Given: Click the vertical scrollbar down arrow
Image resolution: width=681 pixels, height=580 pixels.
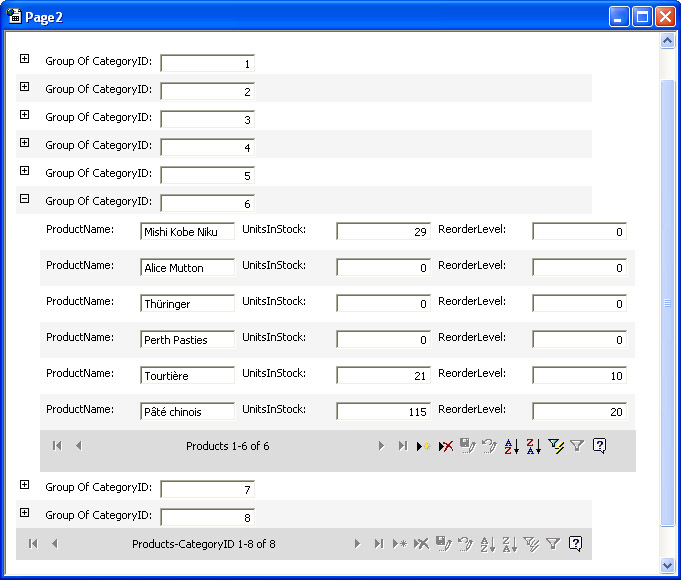Looking at the screenshot, I should (668, 565).
